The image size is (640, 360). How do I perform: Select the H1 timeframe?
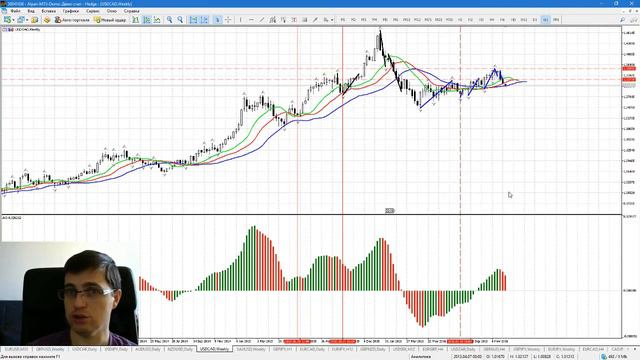pos(460,20)
